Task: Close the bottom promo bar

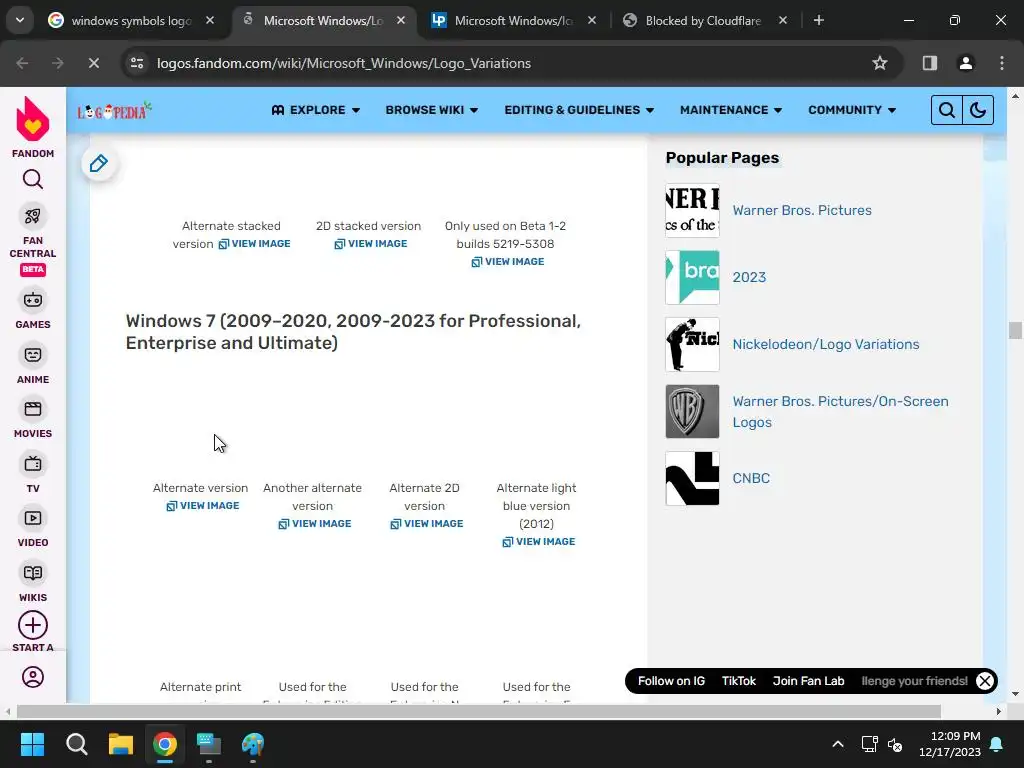Action: [985, 681]
